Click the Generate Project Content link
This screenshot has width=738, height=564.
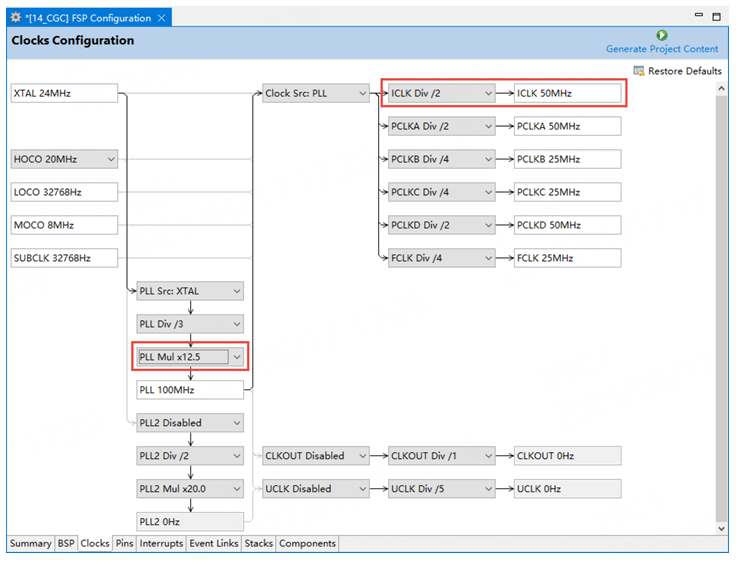[x=662, y=49]
